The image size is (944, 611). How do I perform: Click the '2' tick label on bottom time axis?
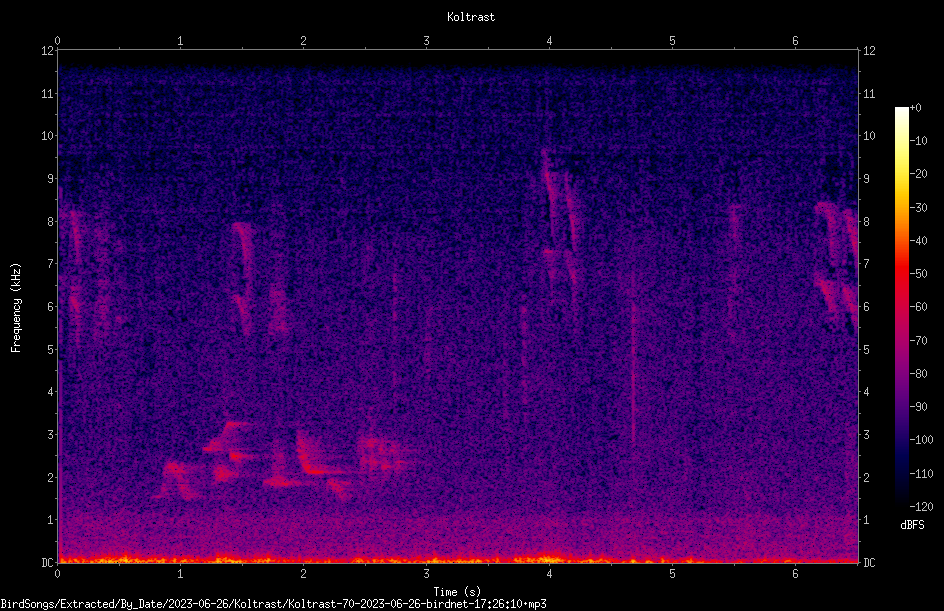[x=303, y=574]
